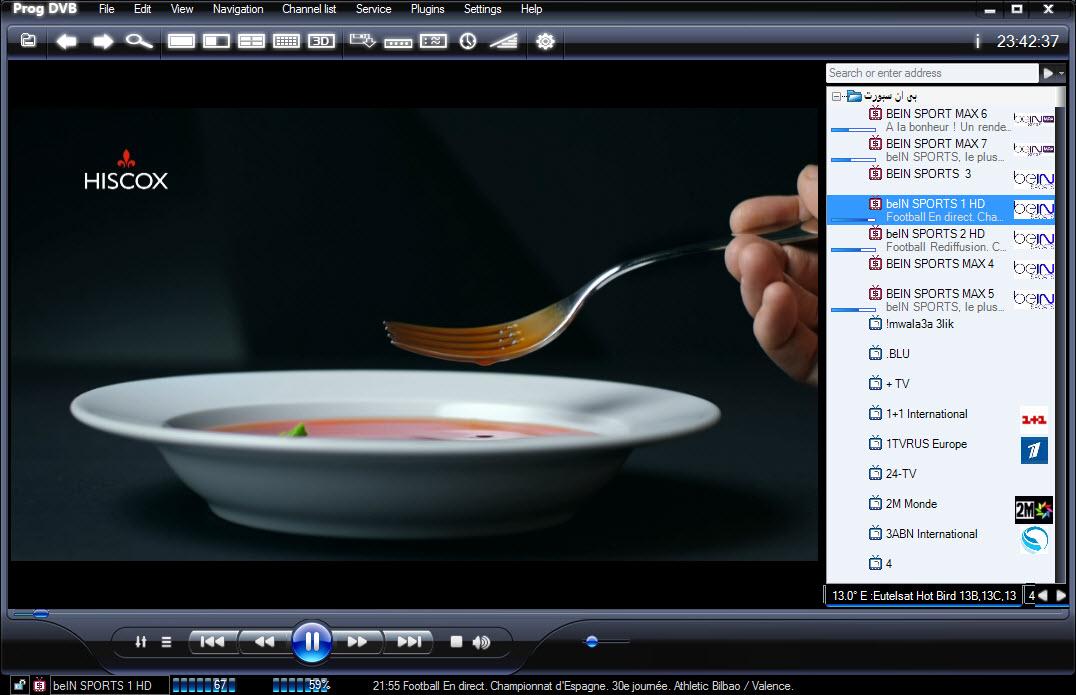Screen dimensions: 1076x695
Task: Jump to next channel button
Action: point(409,641)
